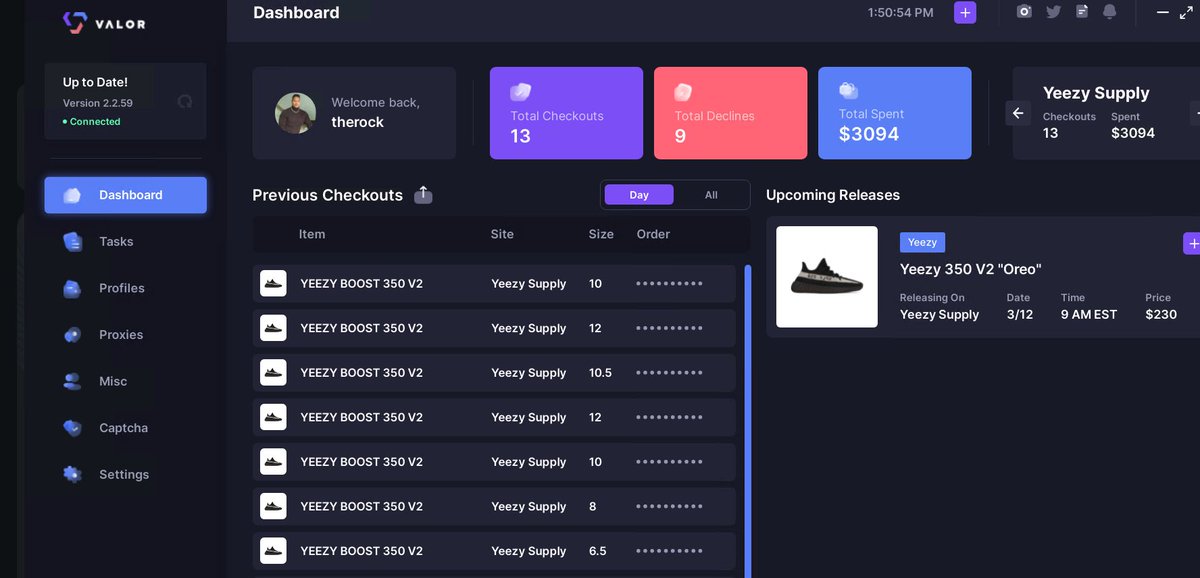Click the Upcoming Releases heading
The width and height of the screenshot is (1200, 578).
[833, 195]
